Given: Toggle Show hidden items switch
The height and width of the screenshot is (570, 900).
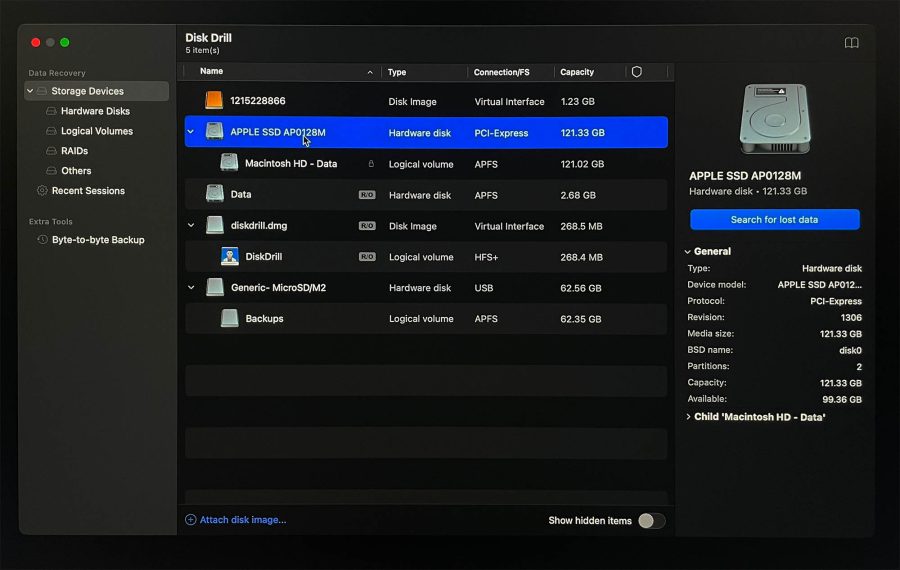Looking at the screenshot, I should [651, 521].
